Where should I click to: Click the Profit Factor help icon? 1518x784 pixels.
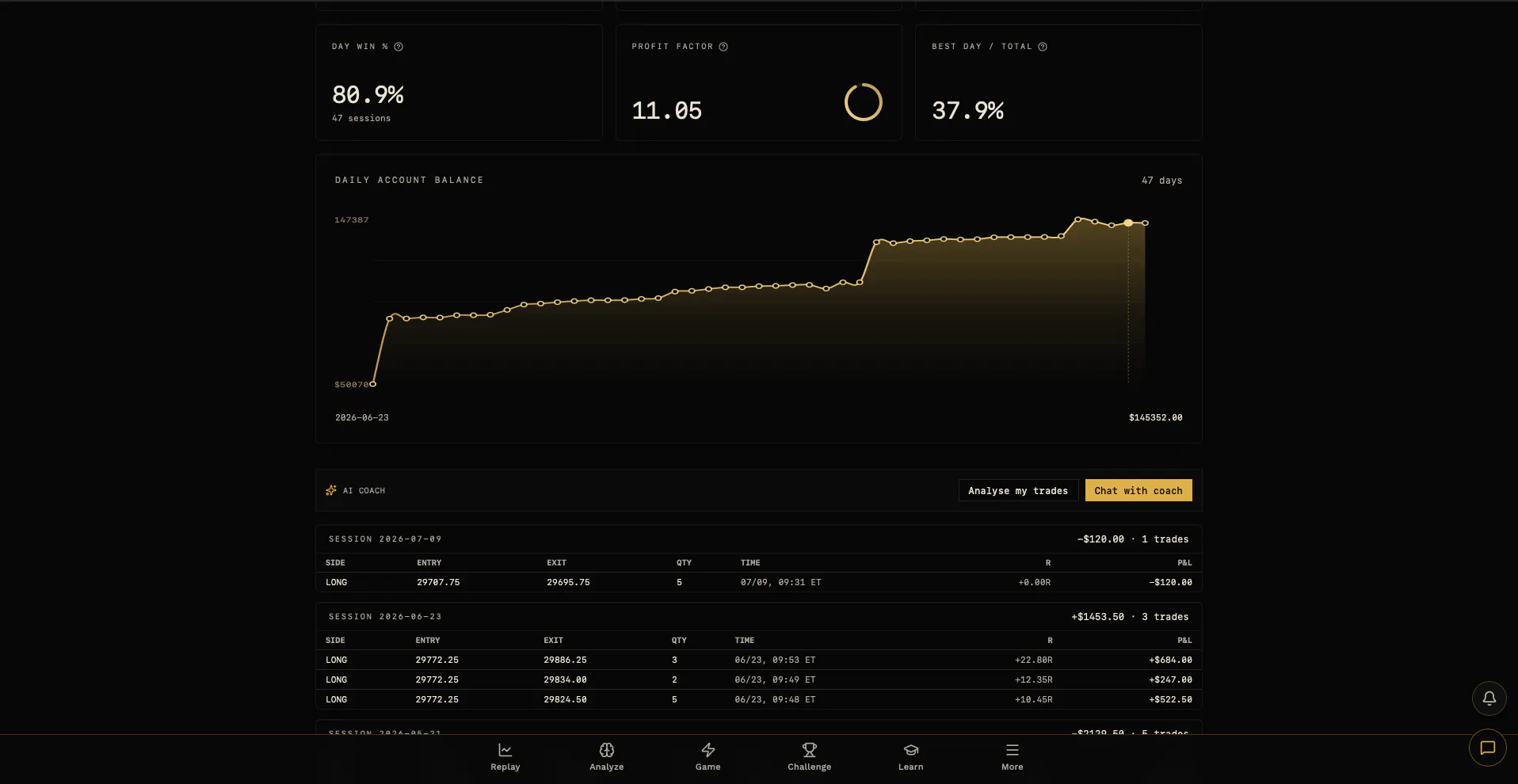tap(723, 47)
